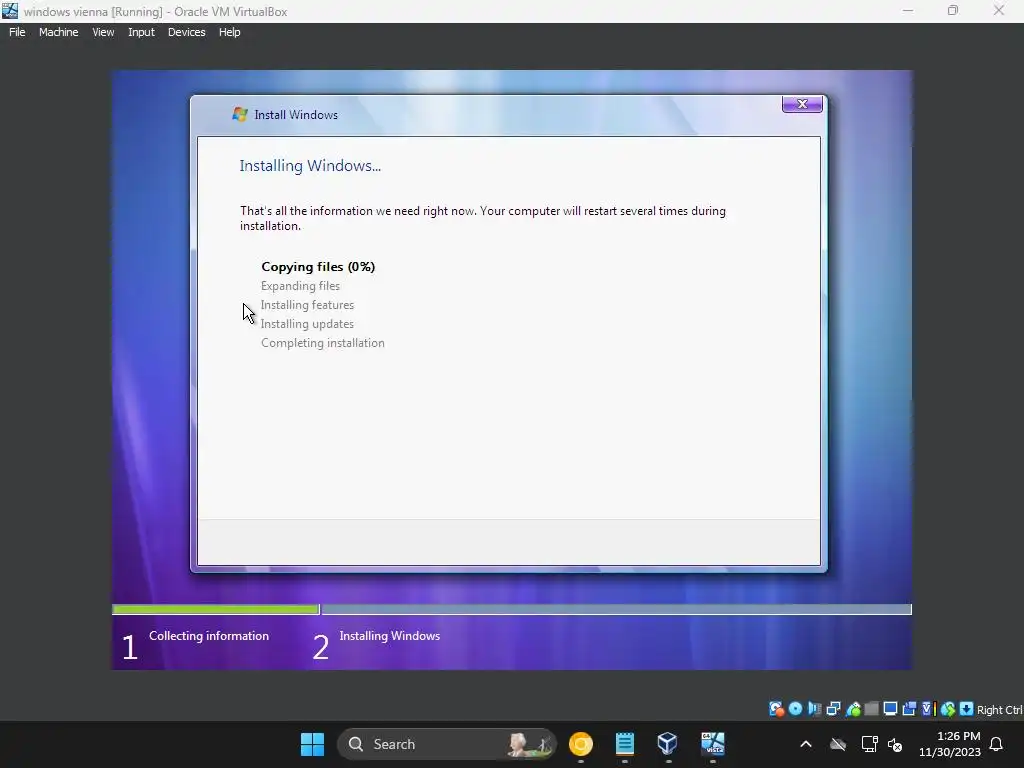
Task: Open the Windows Start menu
Action: pos(312,744)
